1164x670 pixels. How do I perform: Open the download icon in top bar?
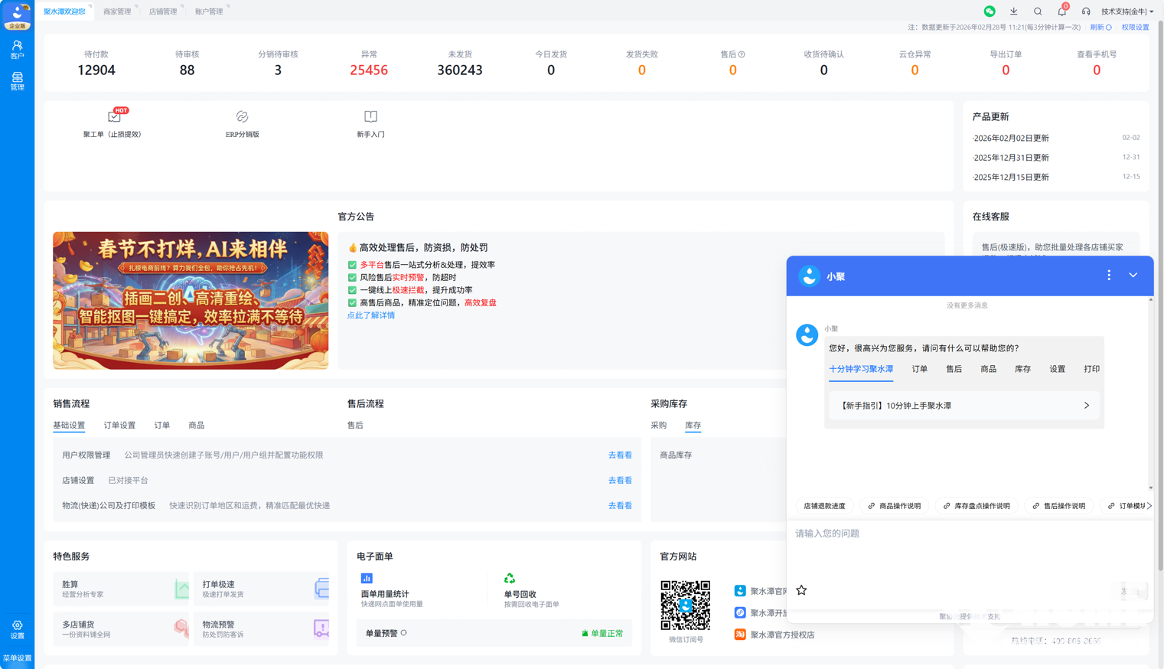coord(1013,11)
